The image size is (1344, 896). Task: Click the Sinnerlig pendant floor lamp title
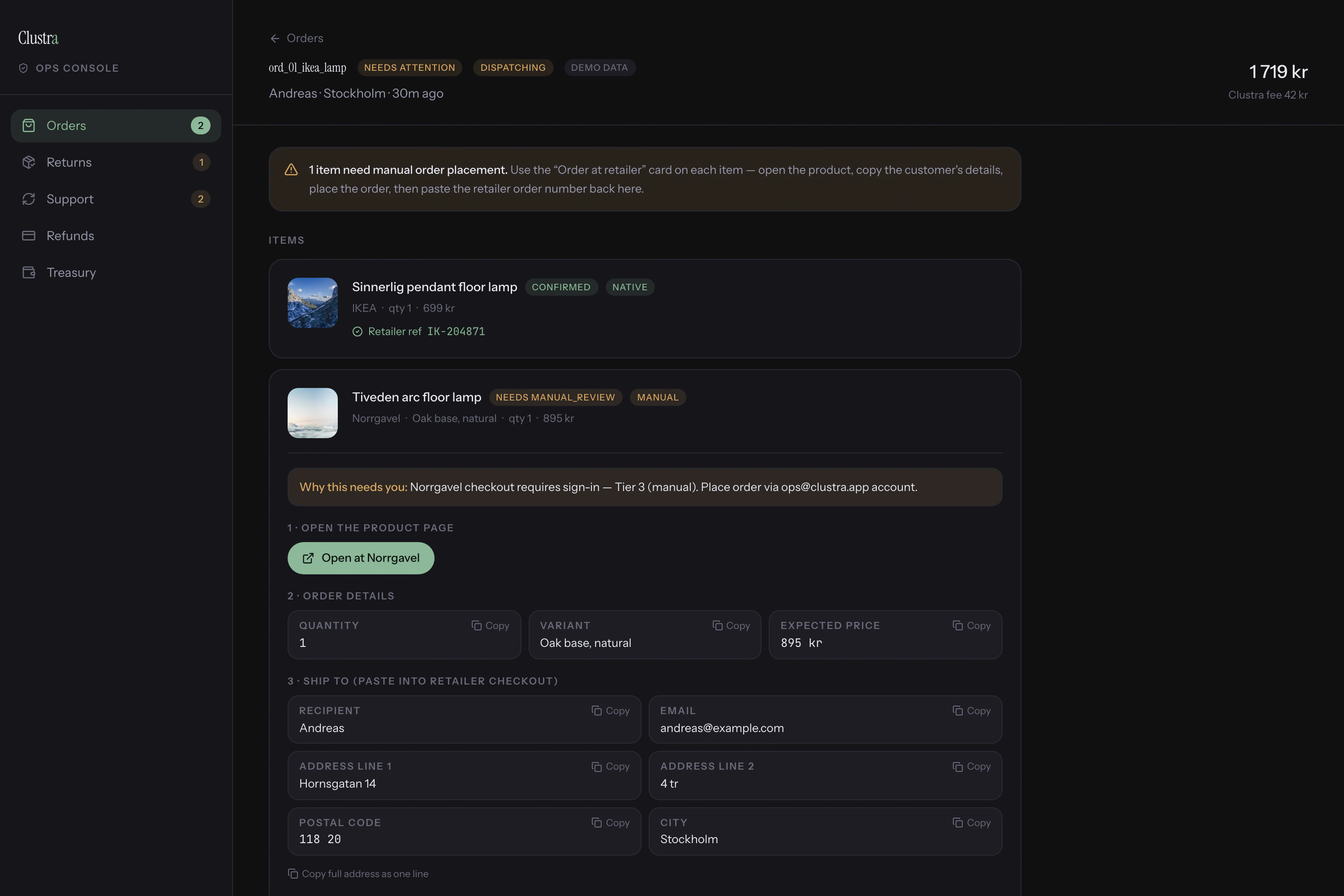(x=434, y=287)
